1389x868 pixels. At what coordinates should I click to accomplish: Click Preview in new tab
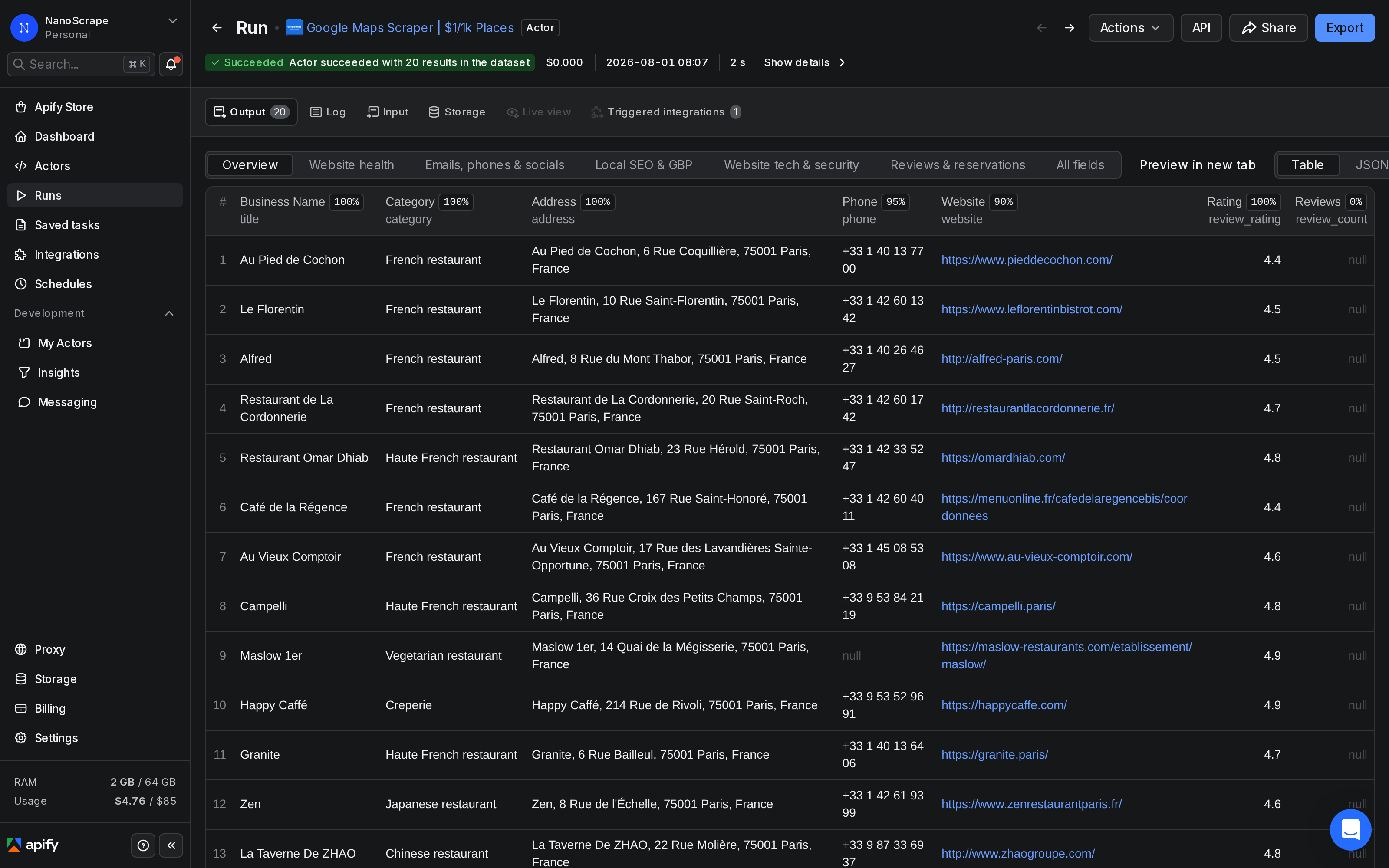click(x=1197, y=165)
